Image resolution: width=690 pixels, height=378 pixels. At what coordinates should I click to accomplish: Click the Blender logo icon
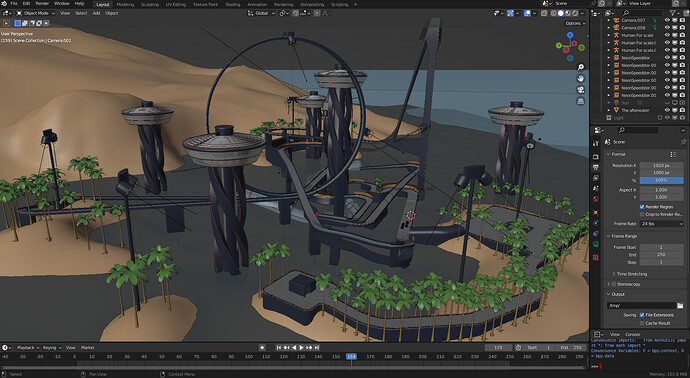tap(4, 4)
